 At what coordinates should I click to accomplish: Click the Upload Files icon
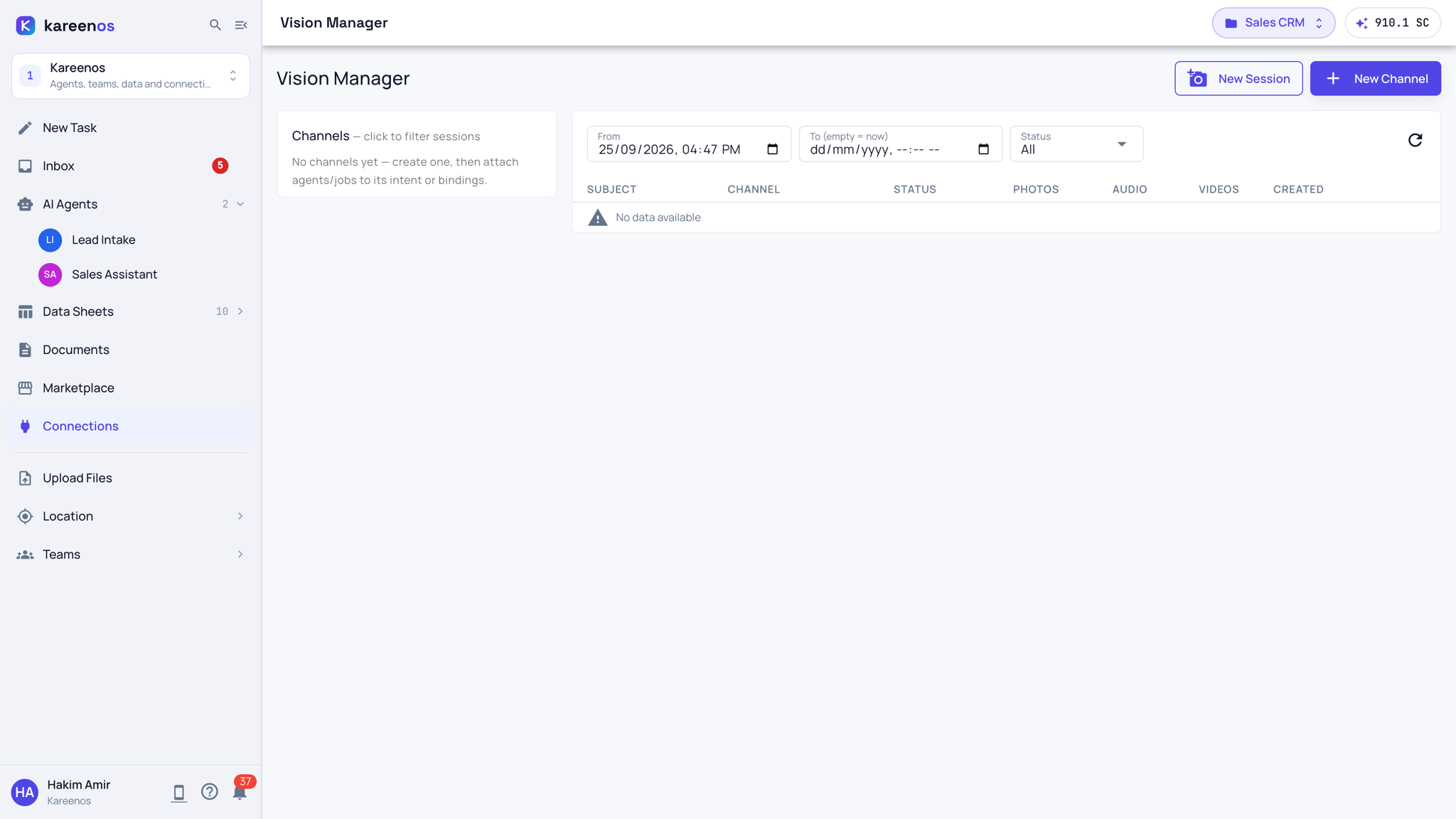pos(25,478)
